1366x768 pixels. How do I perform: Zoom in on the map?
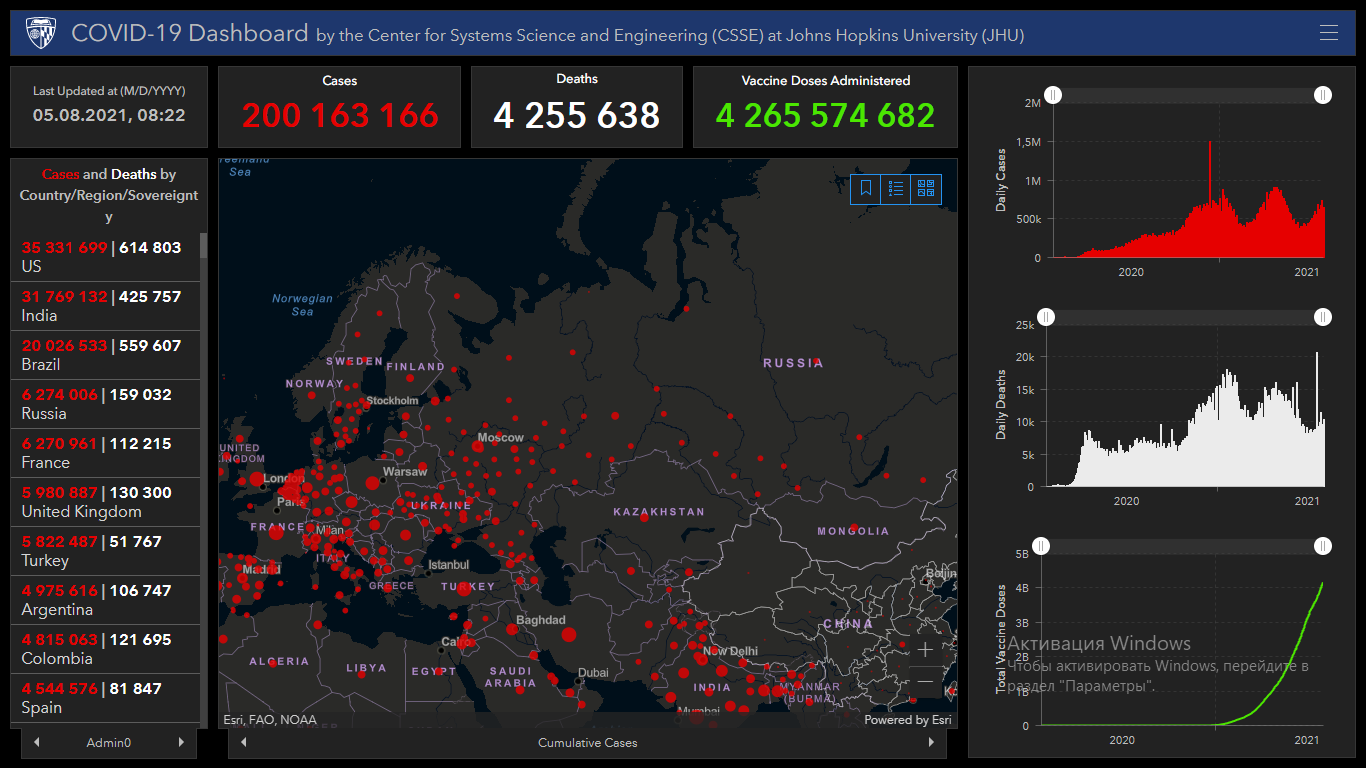[925, 650]
